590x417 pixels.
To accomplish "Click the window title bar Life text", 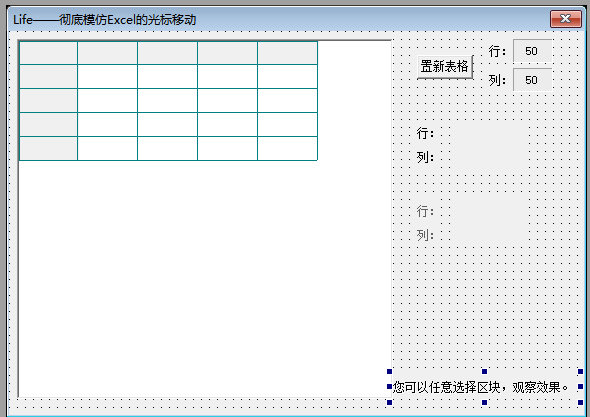I will pyautogui.click(x=23, y=20).
